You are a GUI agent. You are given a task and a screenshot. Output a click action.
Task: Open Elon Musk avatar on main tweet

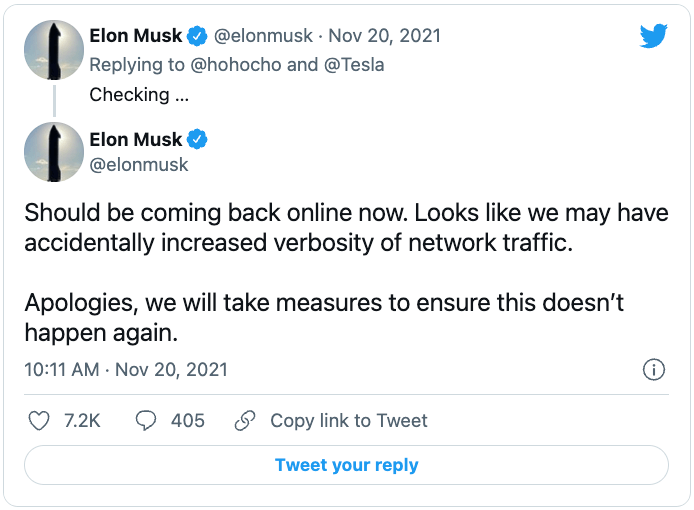[54, 152]
